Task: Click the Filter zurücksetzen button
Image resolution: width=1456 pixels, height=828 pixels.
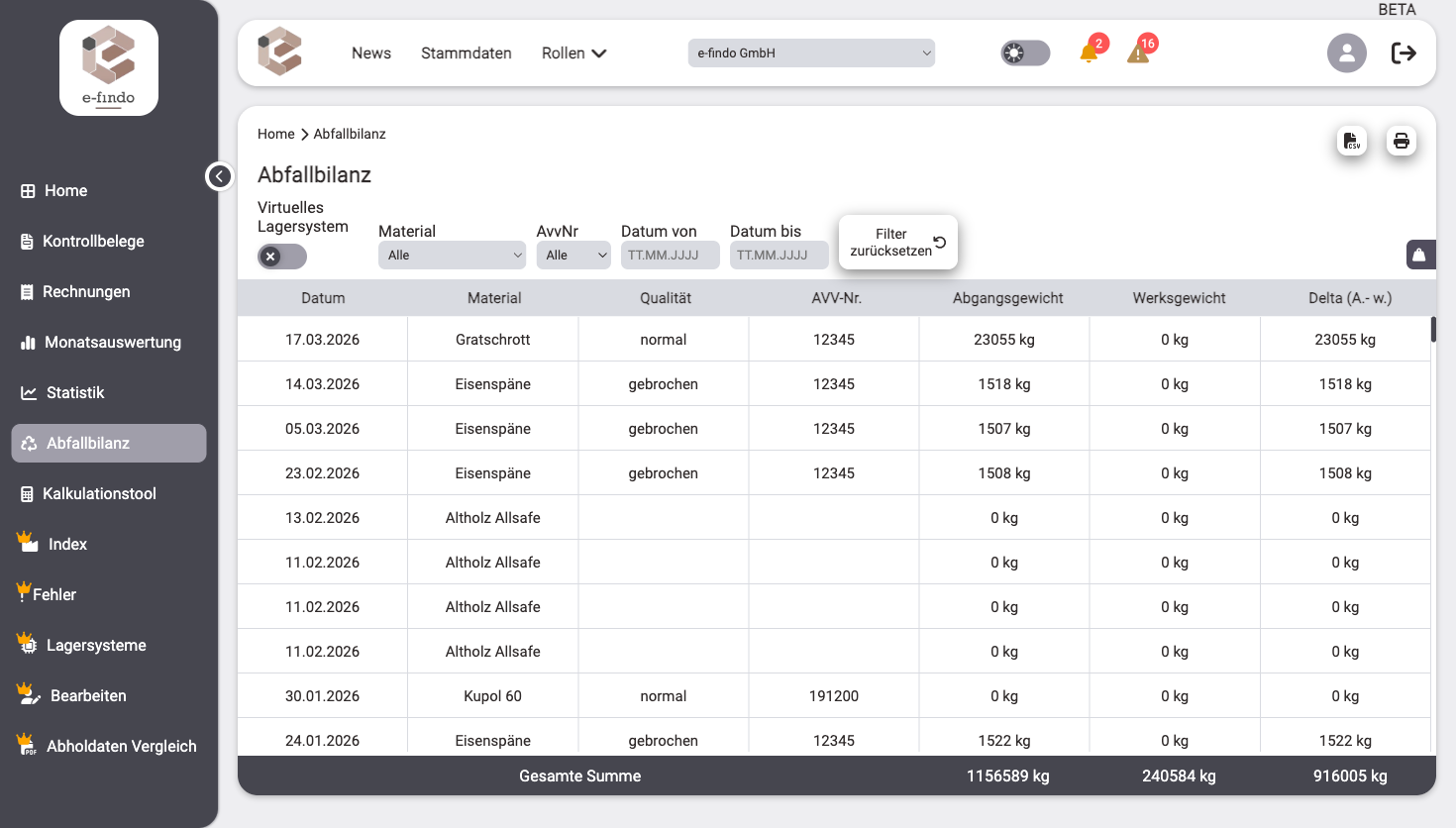Action: [897, 243]
